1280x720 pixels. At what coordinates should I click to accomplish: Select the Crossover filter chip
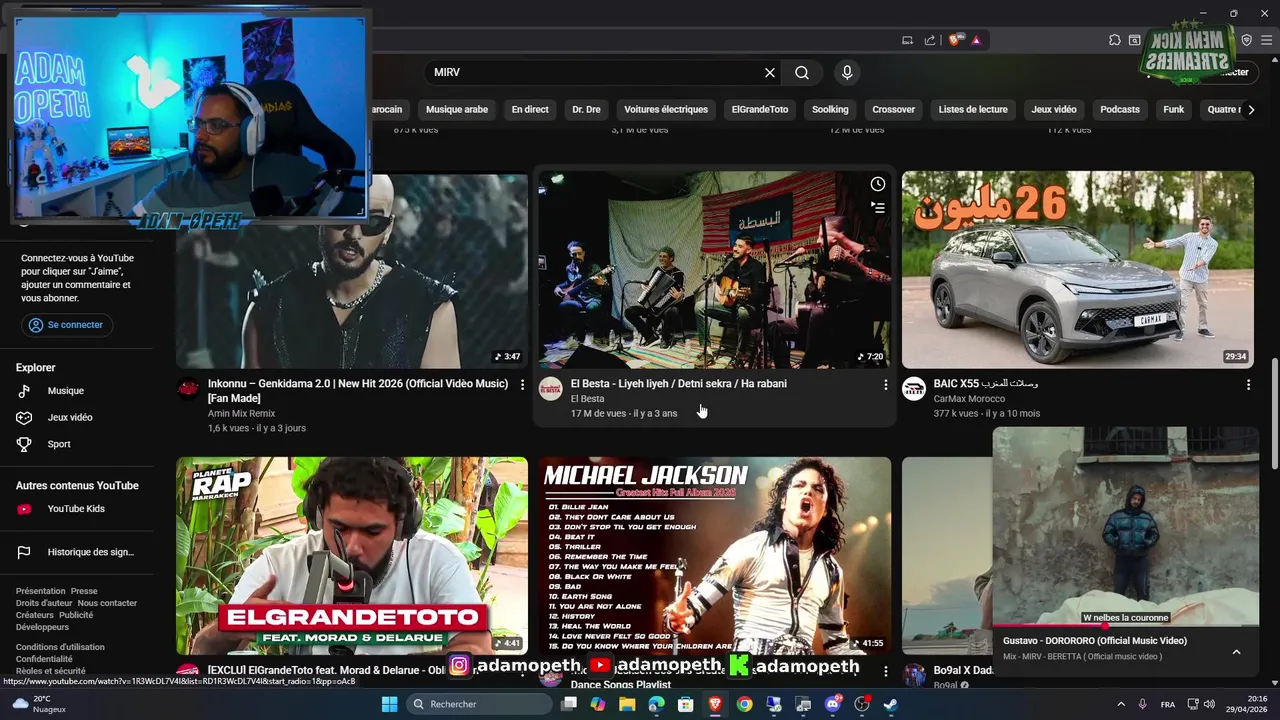tap(893, 110)
